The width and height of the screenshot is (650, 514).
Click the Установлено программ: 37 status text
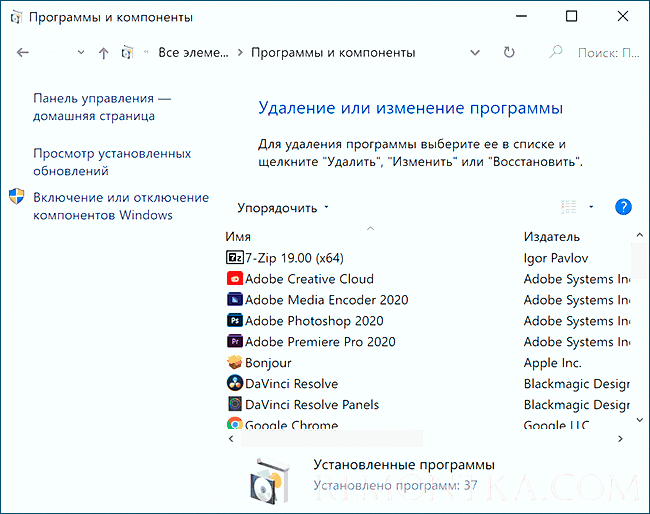pyautogui.click(x=395, y=485)
